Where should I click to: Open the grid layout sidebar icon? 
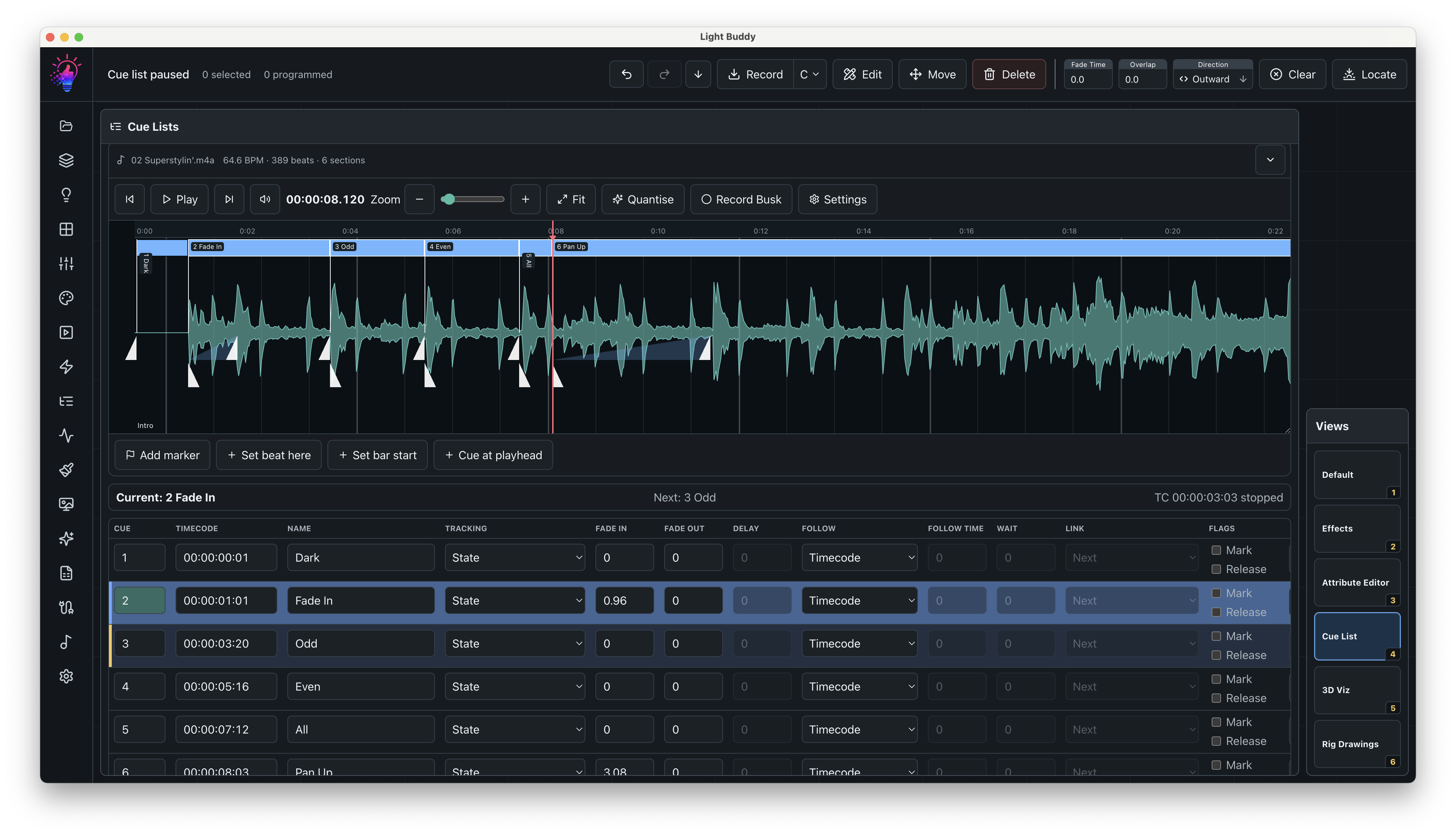coord(66,229)
